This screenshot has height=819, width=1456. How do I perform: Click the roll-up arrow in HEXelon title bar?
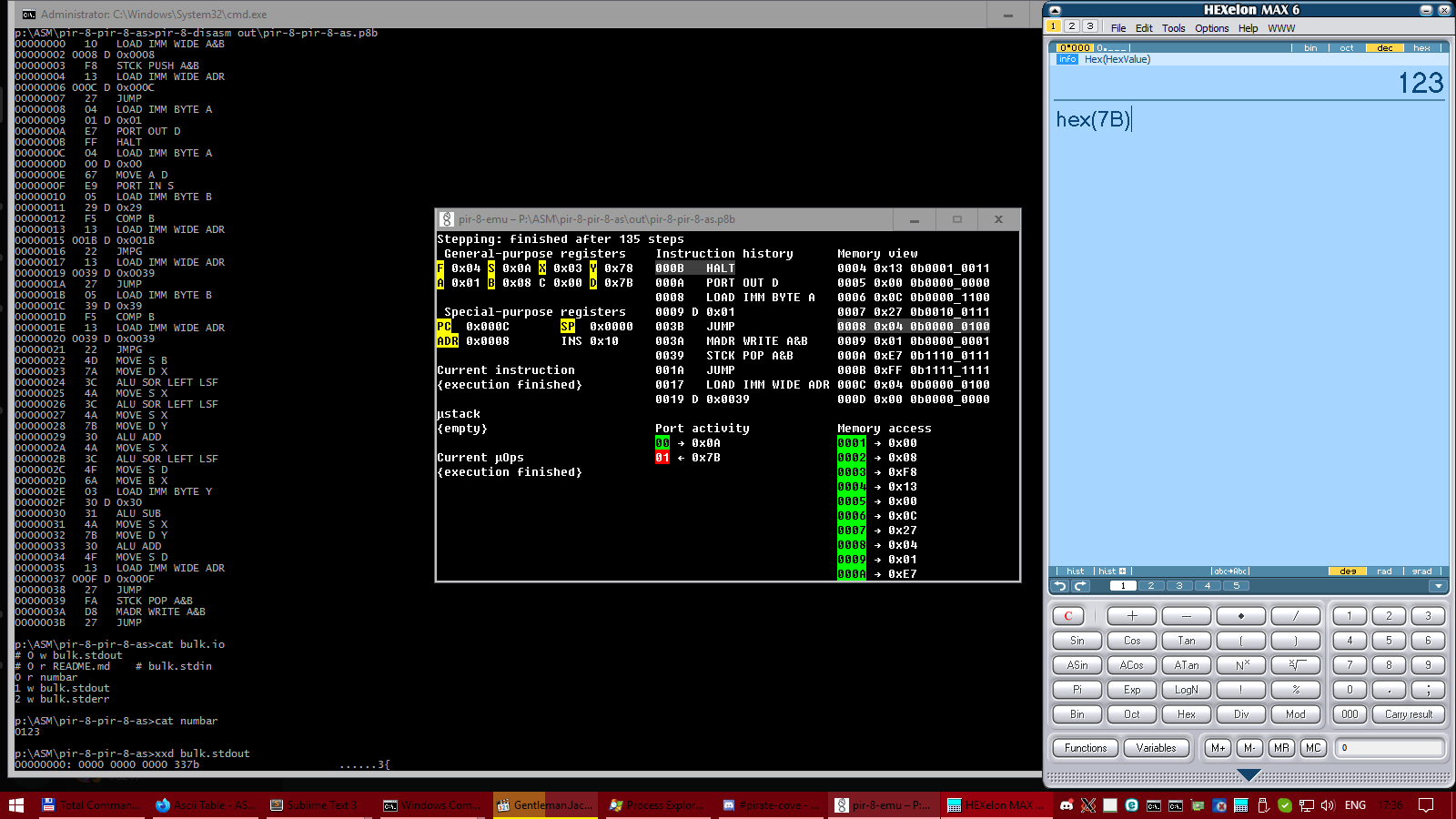pyautogui.click(x=1056, y=10)
